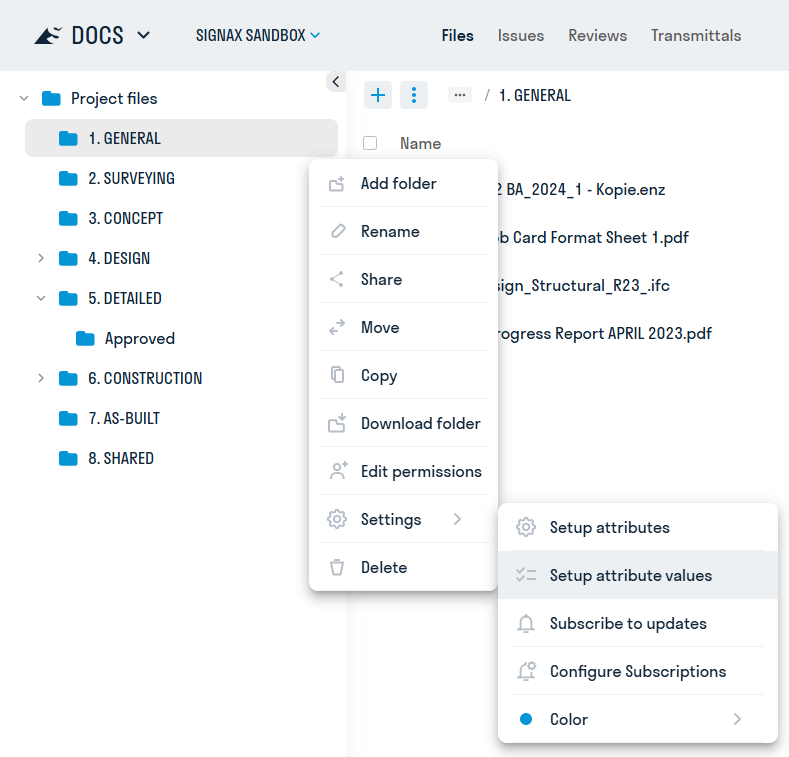
Task: Click the Settings gear icon
Action: [x=337, y=519]
